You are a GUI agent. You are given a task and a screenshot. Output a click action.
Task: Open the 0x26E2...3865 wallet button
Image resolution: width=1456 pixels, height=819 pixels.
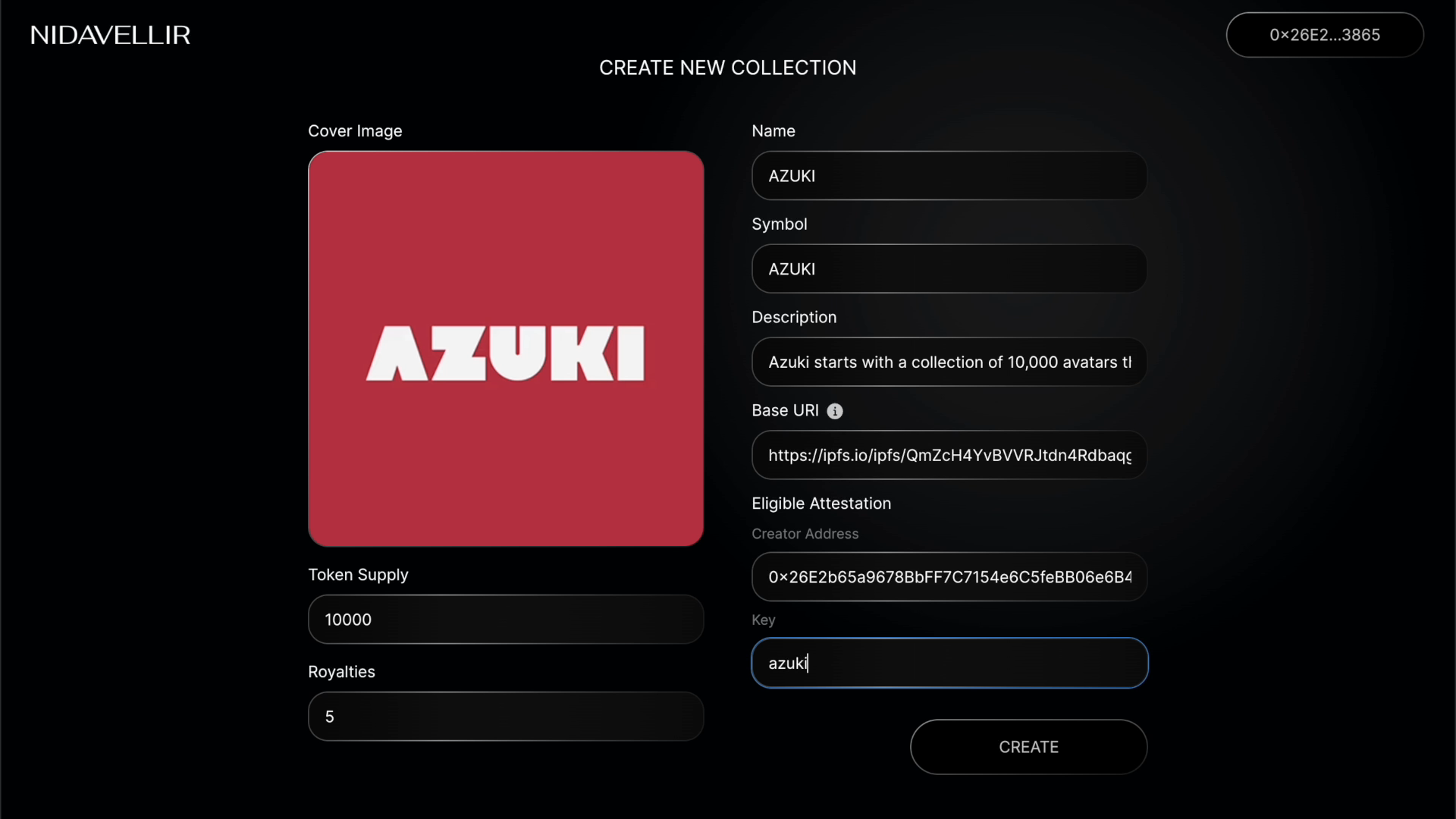pyautogui.click(x=1325, y=35)
